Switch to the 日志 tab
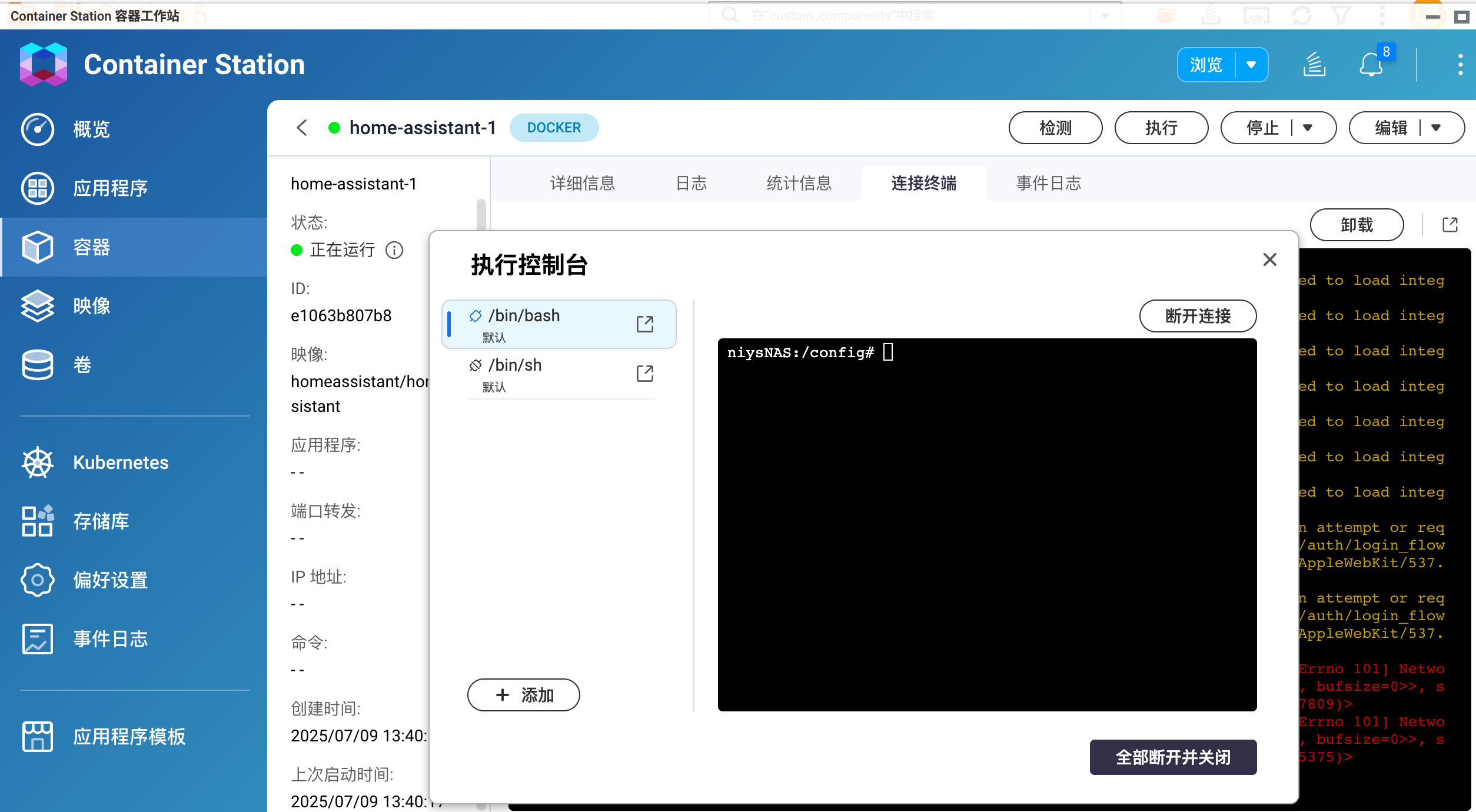The height and width of the screenshot is (812, 1476). pos(692,183)
